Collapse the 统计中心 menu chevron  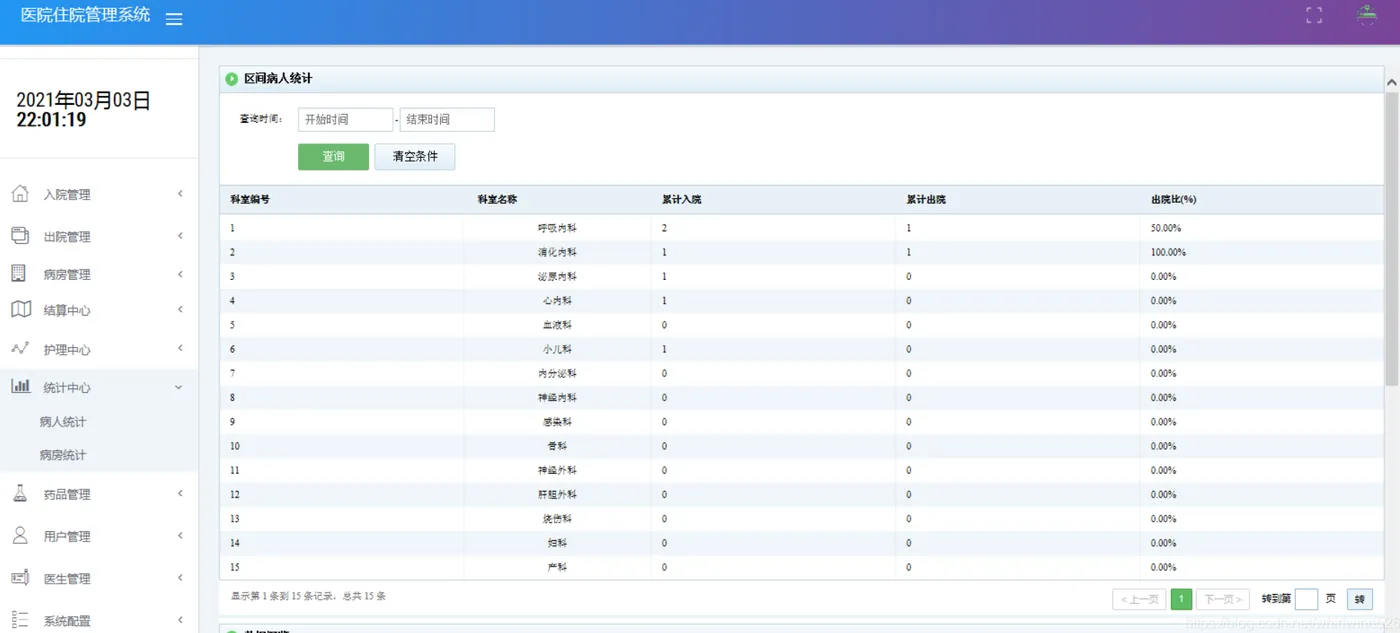tap(179, 387)
